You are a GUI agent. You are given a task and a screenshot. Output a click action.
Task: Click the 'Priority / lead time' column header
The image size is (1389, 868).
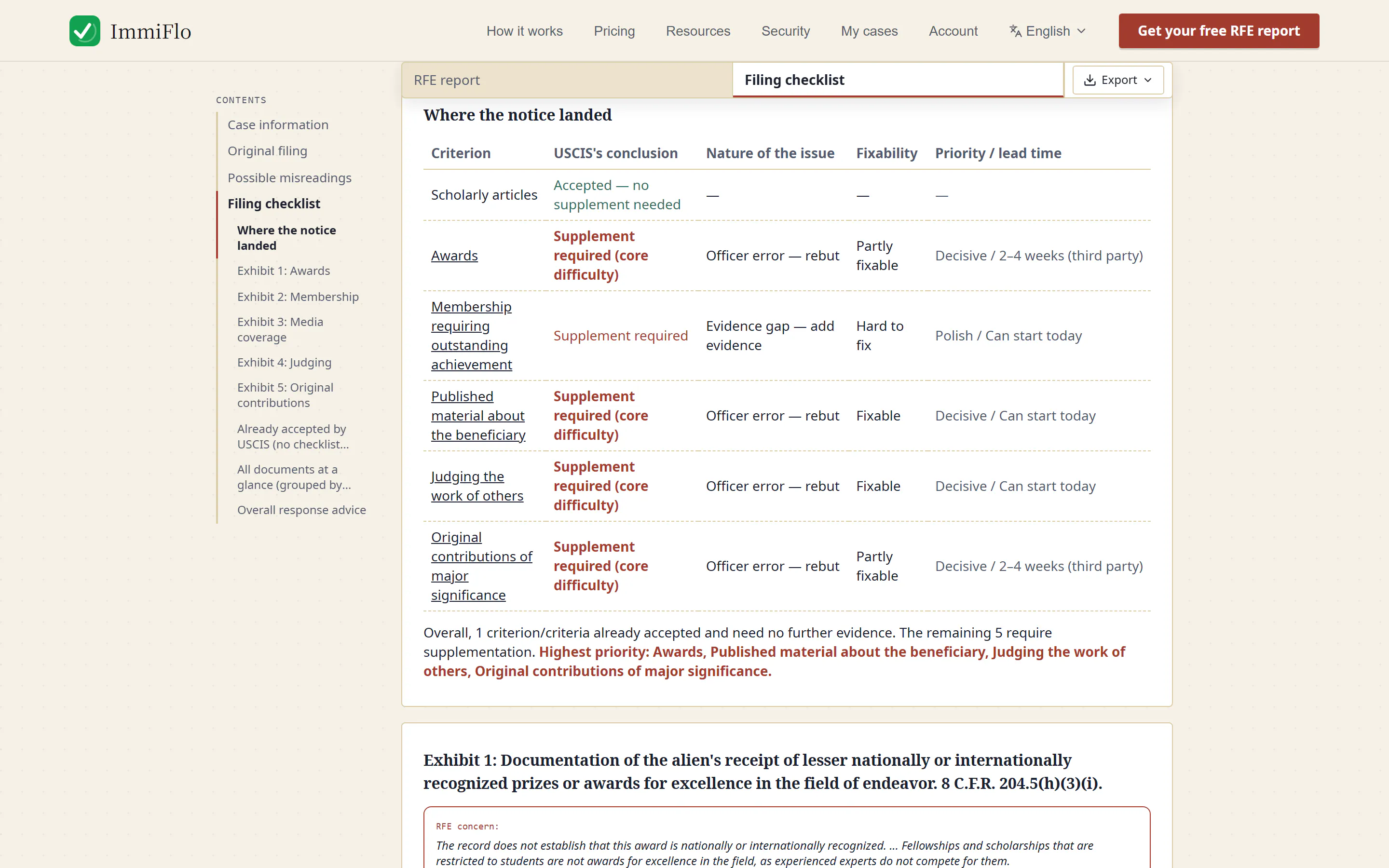pyautogui.click(x=998, y=154)
